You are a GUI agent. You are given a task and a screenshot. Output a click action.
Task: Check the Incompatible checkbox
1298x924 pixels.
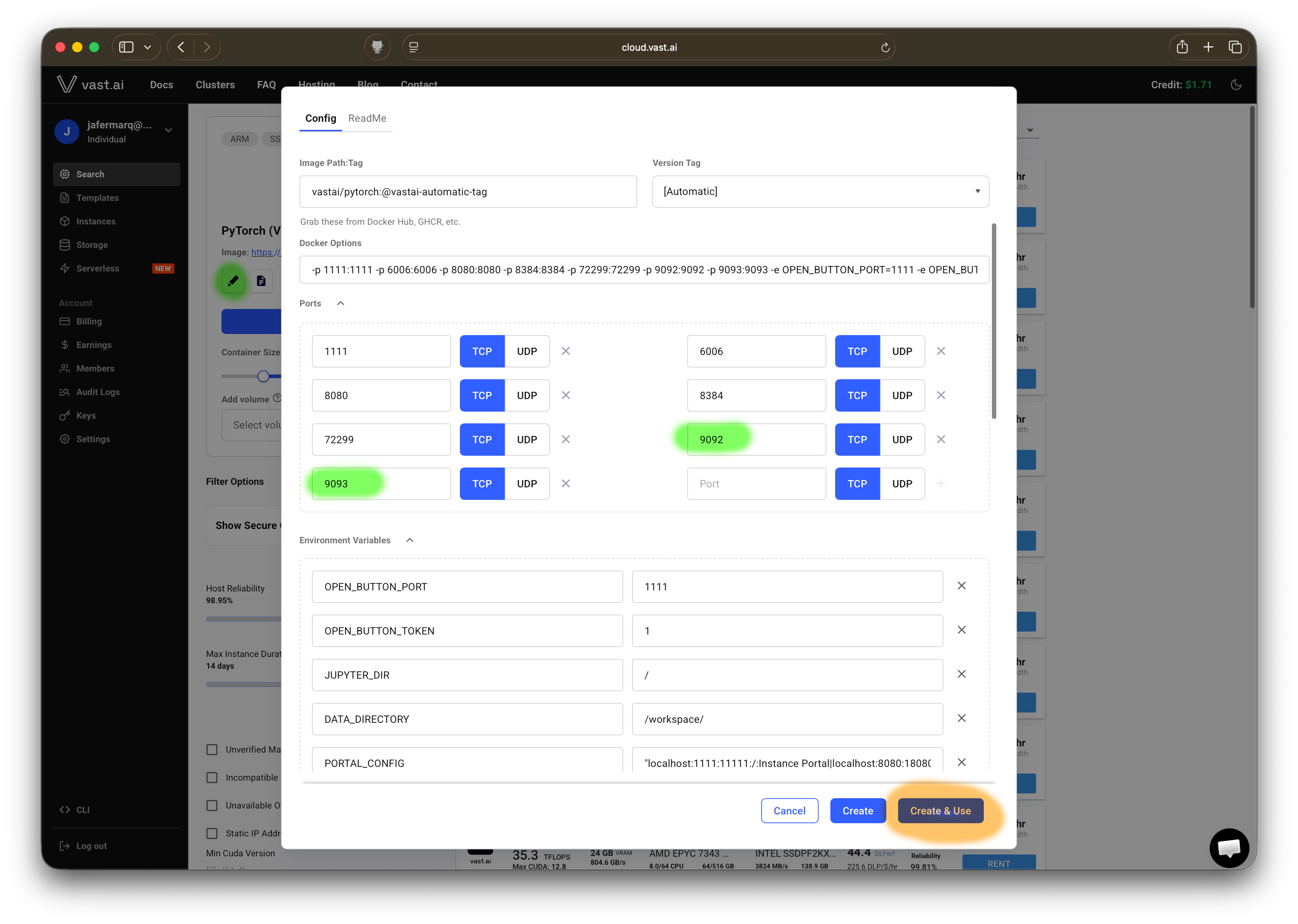click(212, 777)
